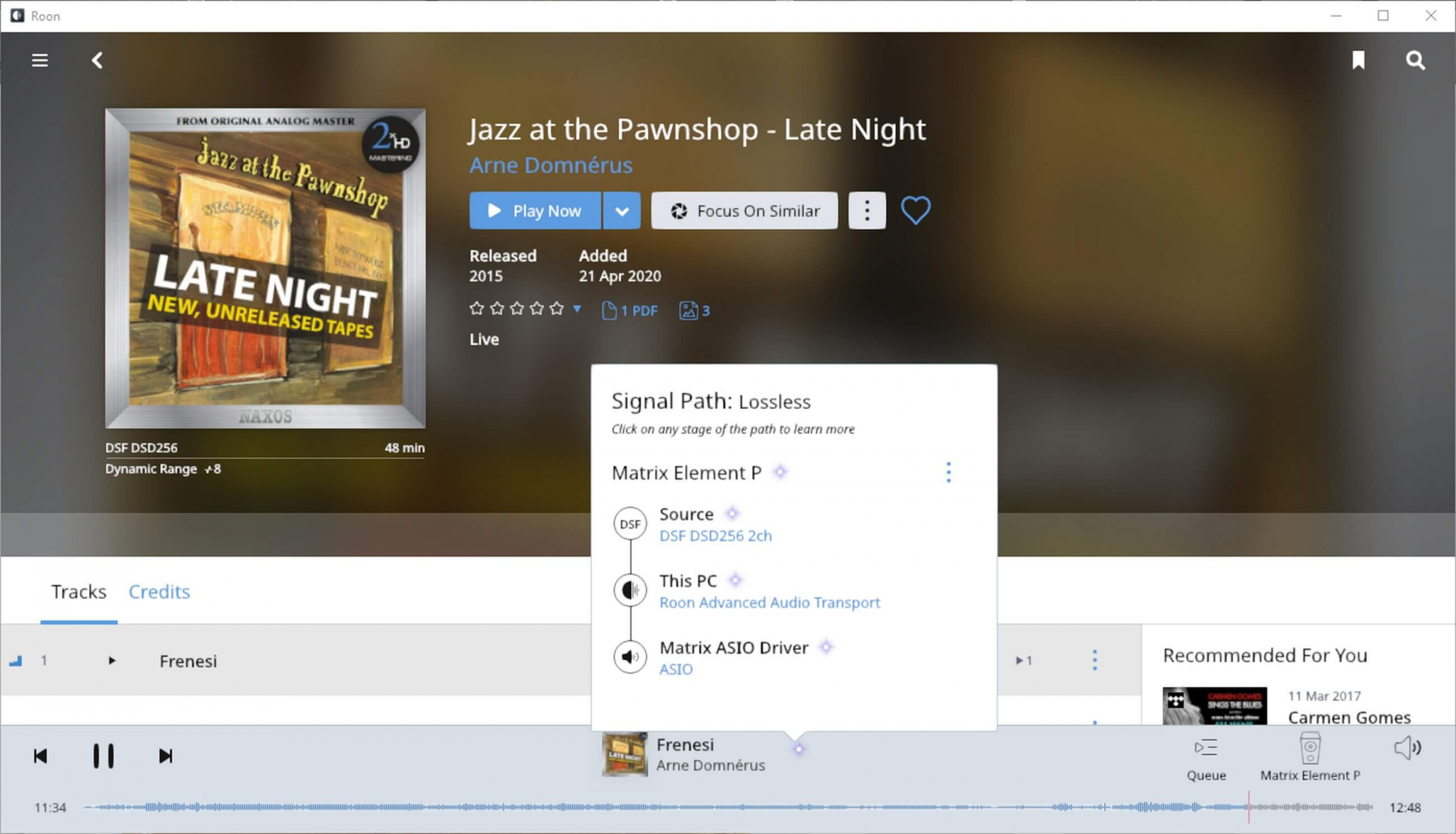Expand the star rating dropdown triangle

(x=577, y=309)
